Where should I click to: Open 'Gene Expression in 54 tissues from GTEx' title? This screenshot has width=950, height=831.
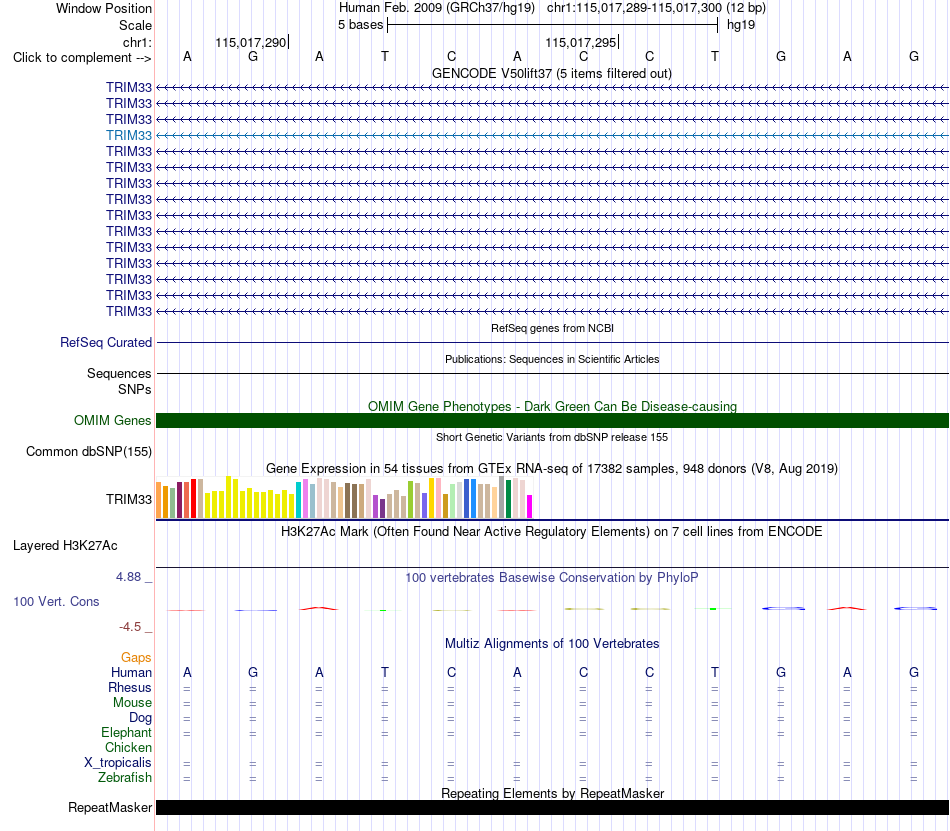coord(552,468)
